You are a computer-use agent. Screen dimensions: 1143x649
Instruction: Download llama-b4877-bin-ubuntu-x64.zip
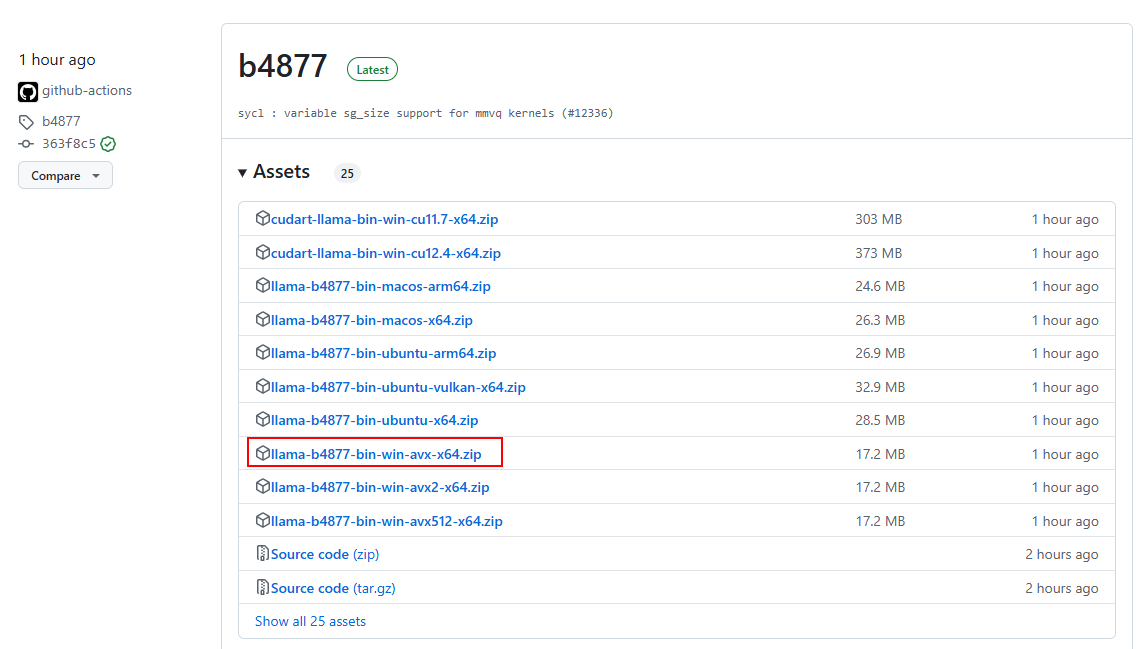pyautogui.click(x=375, y=421)
